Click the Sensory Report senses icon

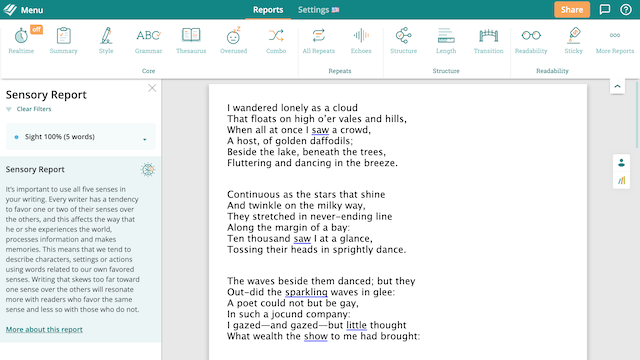point(148,169)
